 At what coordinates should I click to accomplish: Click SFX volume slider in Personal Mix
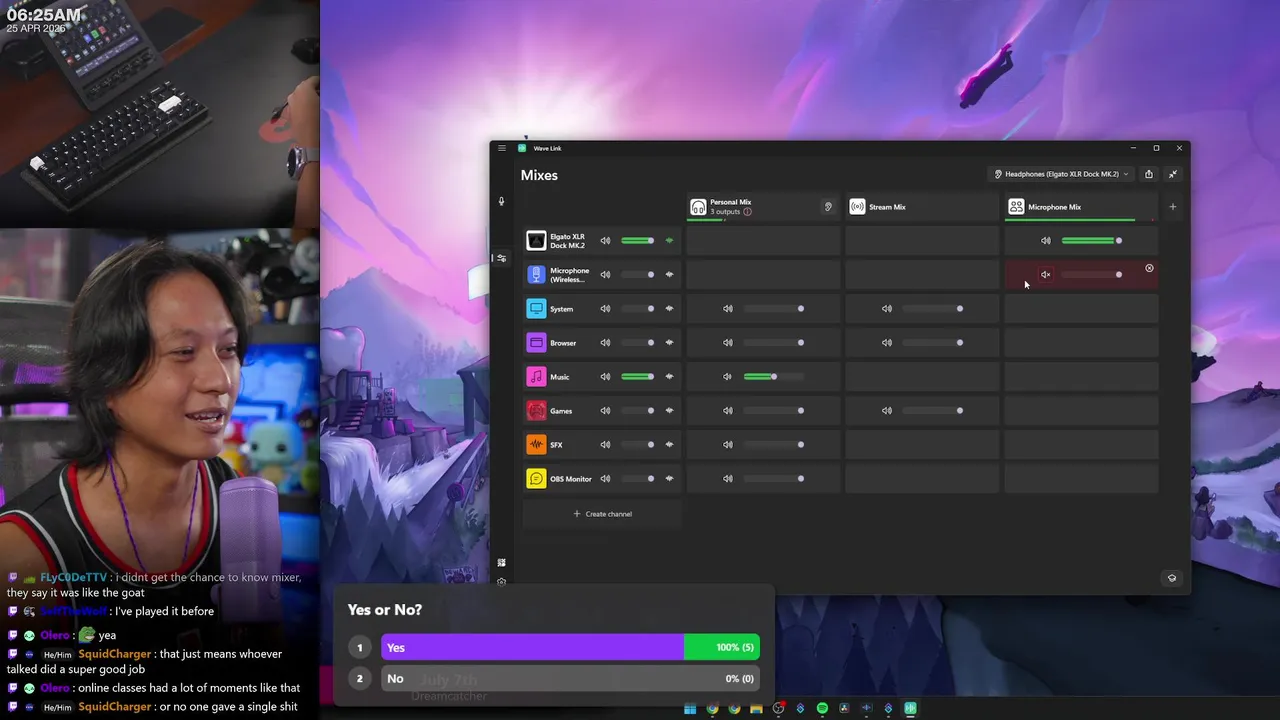pos(773,445)
